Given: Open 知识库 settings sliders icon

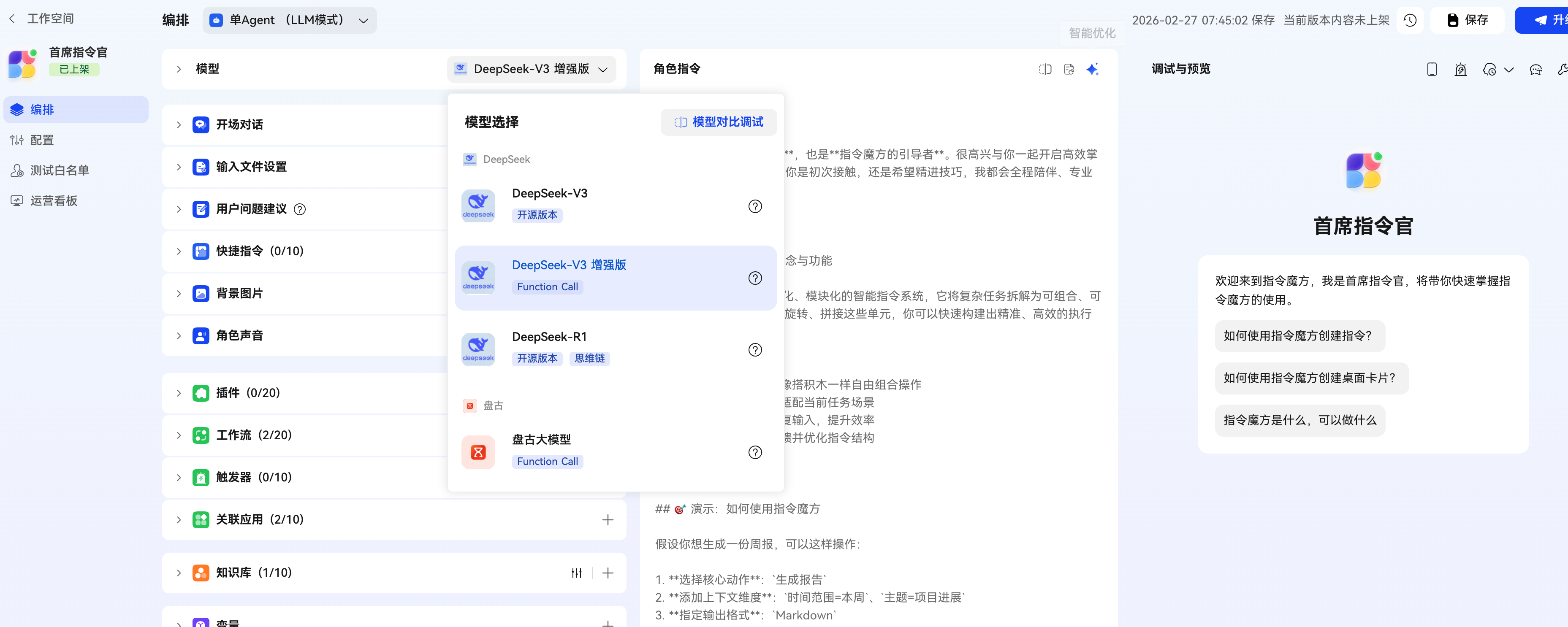Looking at the screenshot, I should point(576,573).
